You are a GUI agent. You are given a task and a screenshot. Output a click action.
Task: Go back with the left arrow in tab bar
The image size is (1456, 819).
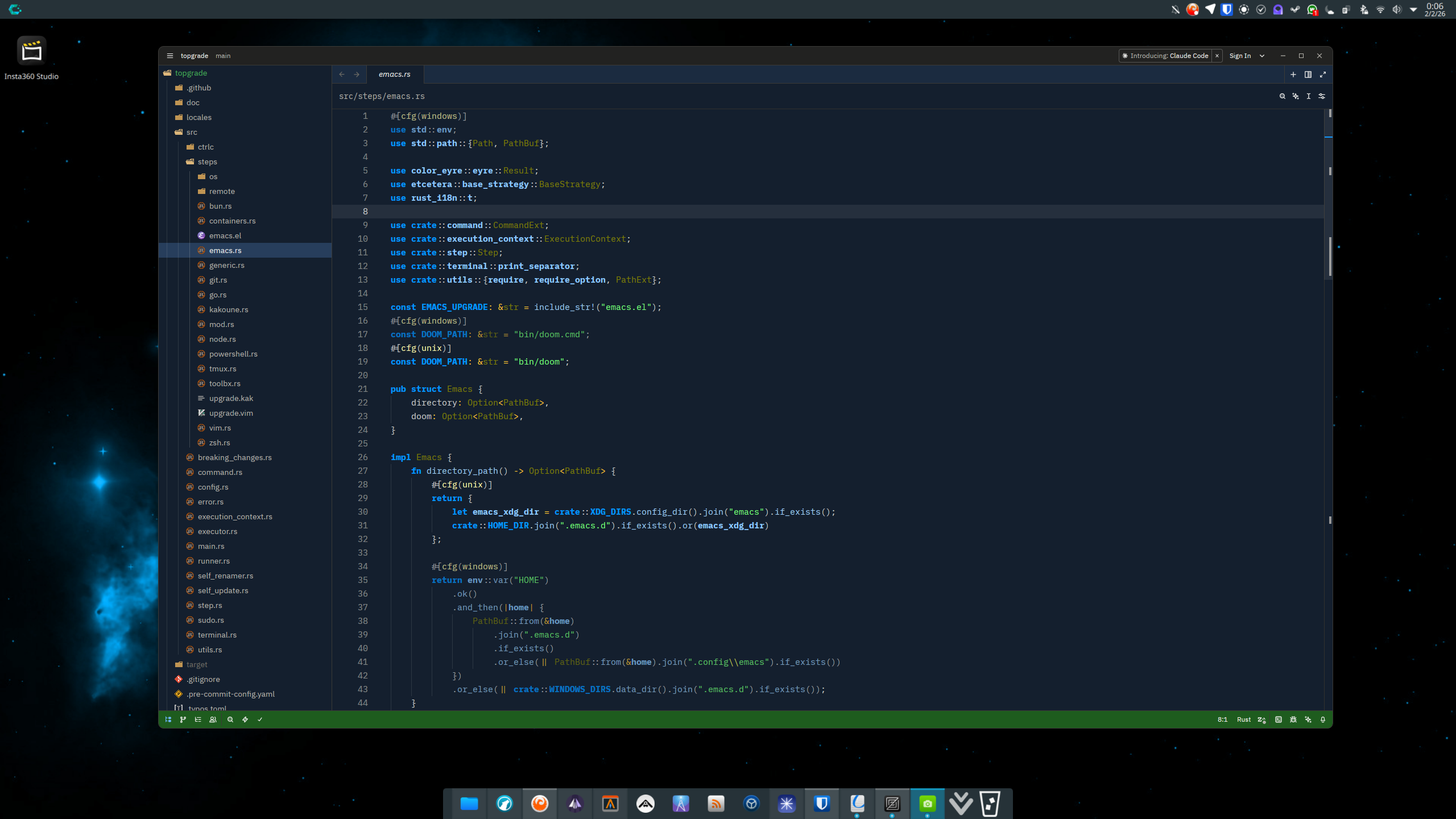coord(342,75)
